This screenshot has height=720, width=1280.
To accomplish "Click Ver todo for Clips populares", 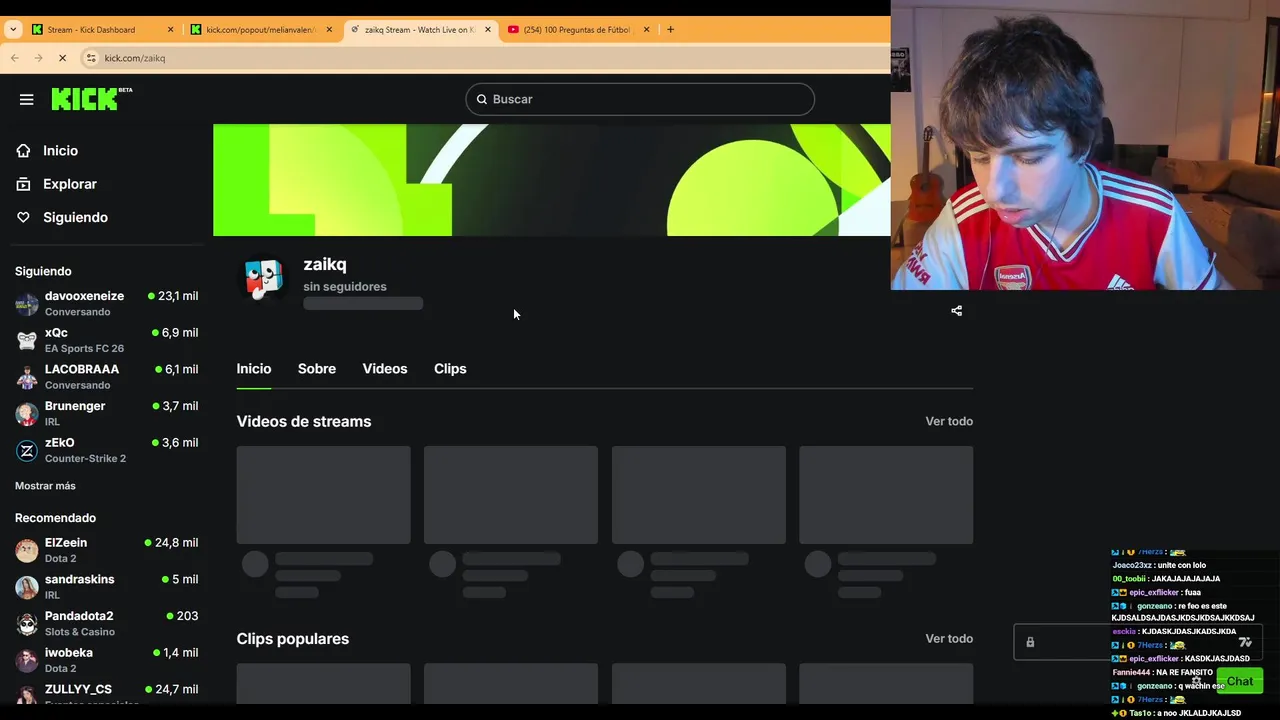I will pos(949,639).
